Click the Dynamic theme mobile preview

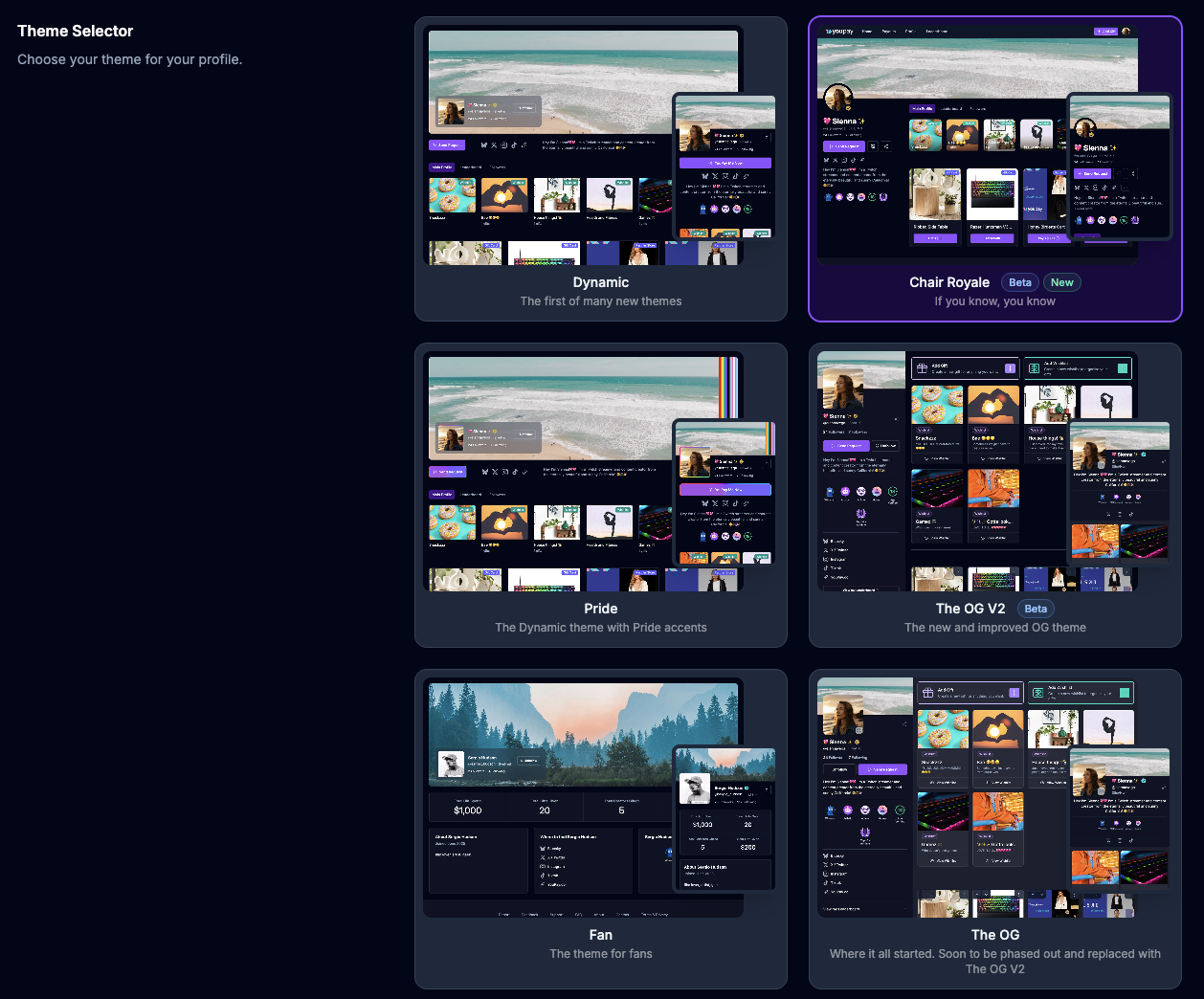tap(725, 166)
